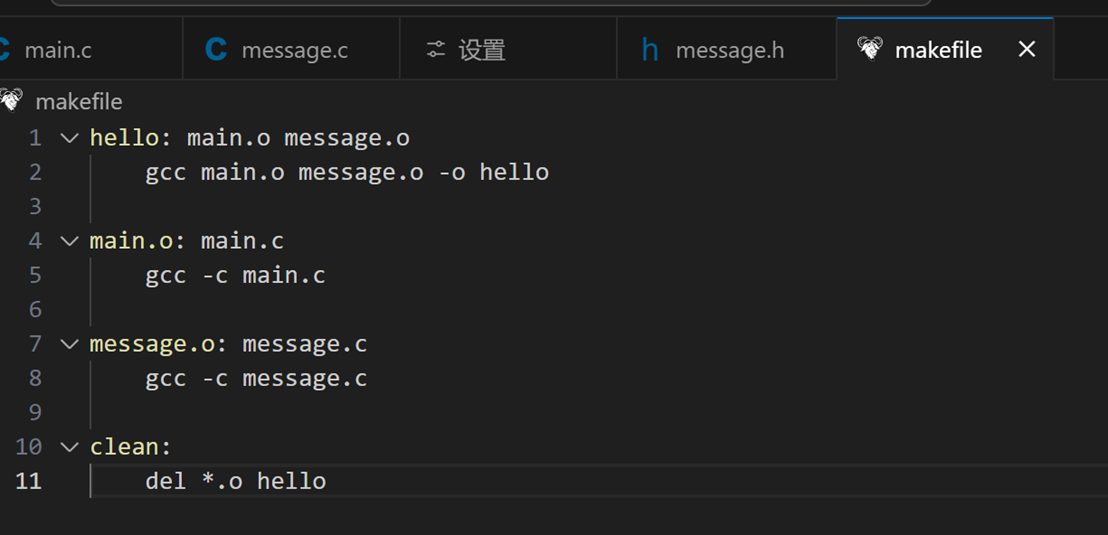Select line number 11 in the gutter
This screenshot has height=535, width=1108.
pos(29,481)
